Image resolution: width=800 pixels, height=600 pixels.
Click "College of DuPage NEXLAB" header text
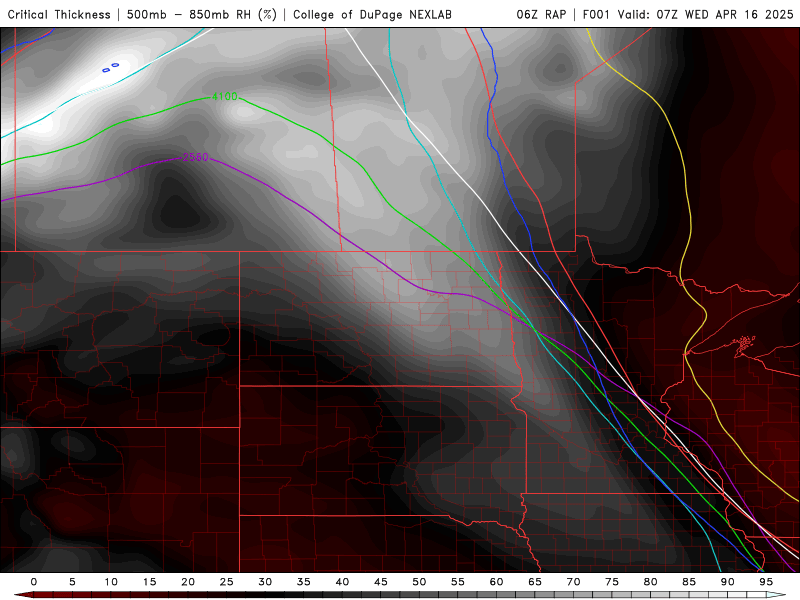click(x=372, y=14)
